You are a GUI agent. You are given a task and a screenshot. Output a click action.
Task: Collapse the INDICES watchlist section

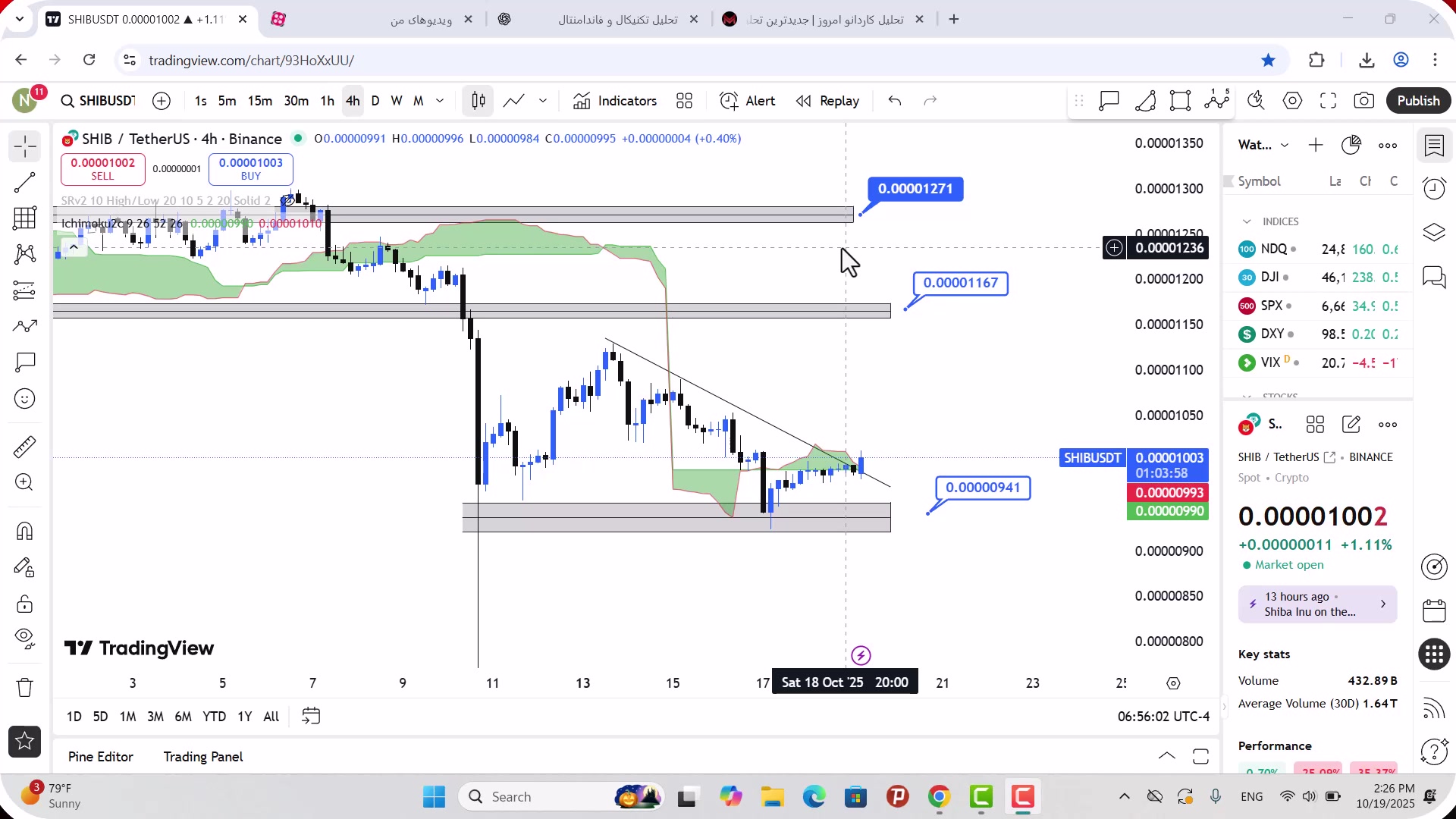click(1247, 221)
